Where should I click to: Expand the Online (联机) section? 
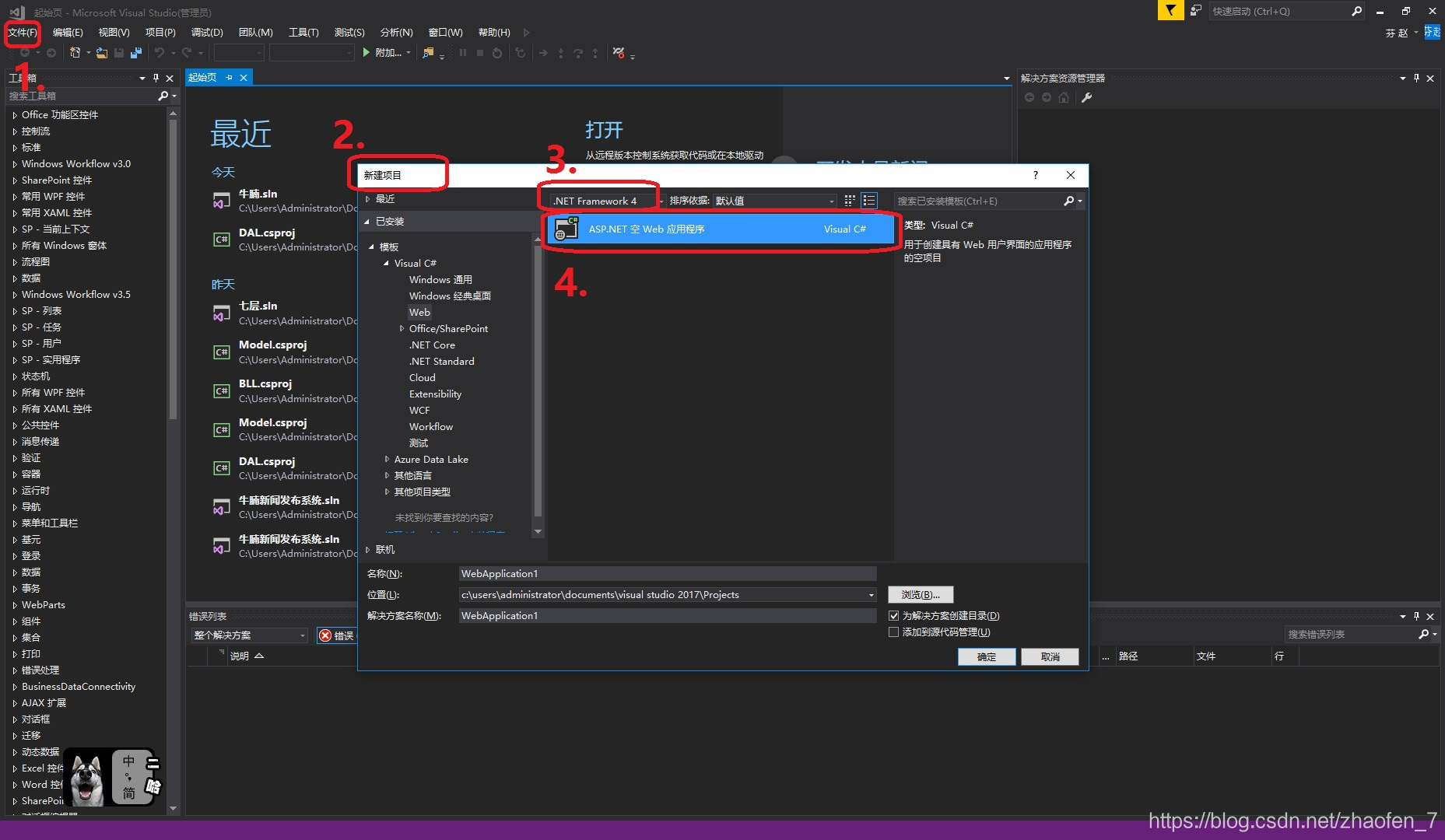pyautogui.click(x=367, y=549)
